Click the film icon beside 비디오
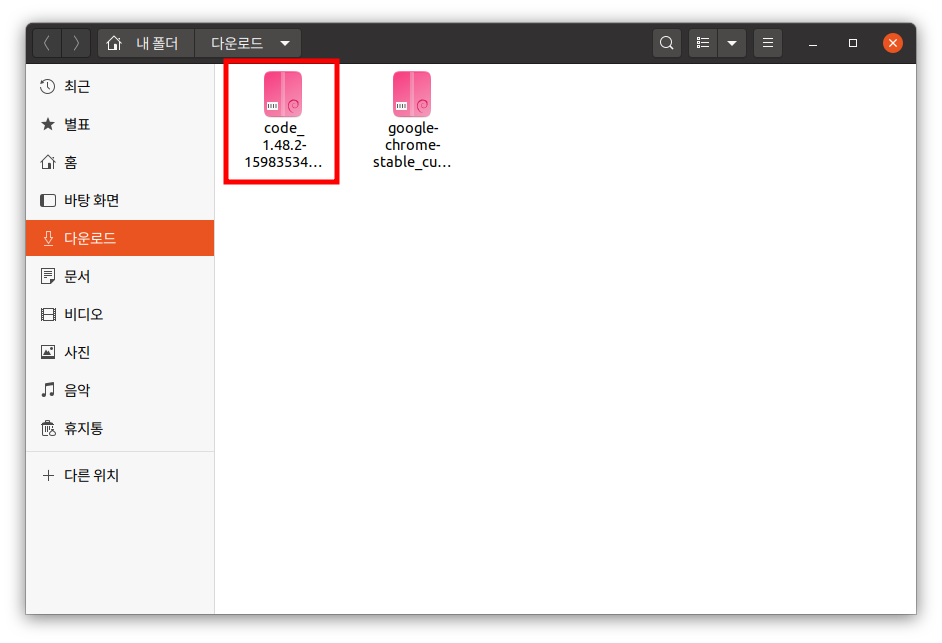This screenshot has height=643, width=942. (47, 314)
